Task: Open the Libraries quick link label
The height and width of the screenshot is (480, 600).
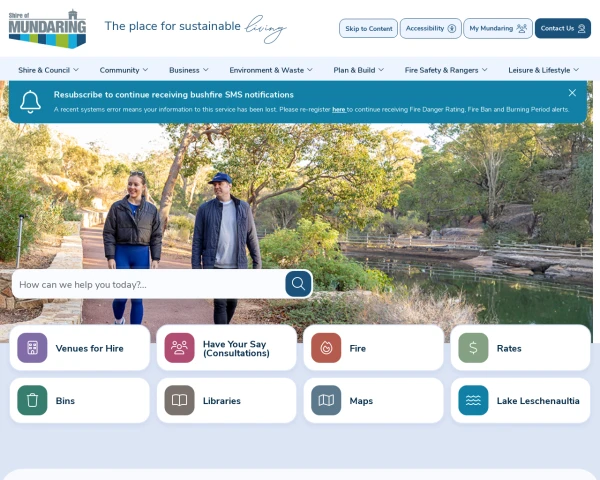Action: click(222, 401)
